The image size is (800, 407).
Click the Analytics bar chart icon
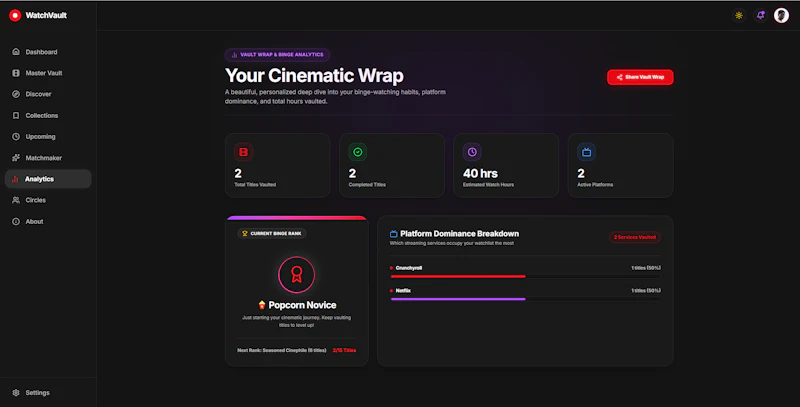point(15,179)
